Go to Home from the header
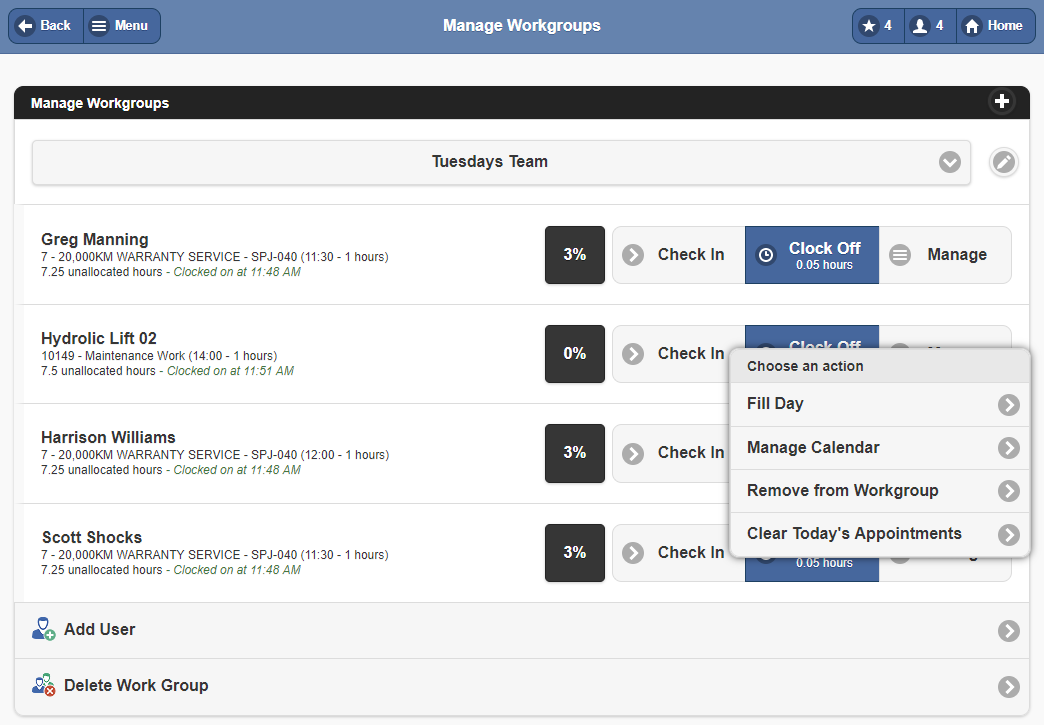Image resolution: width=1044 pixels, height=725 pixels. 995,26
